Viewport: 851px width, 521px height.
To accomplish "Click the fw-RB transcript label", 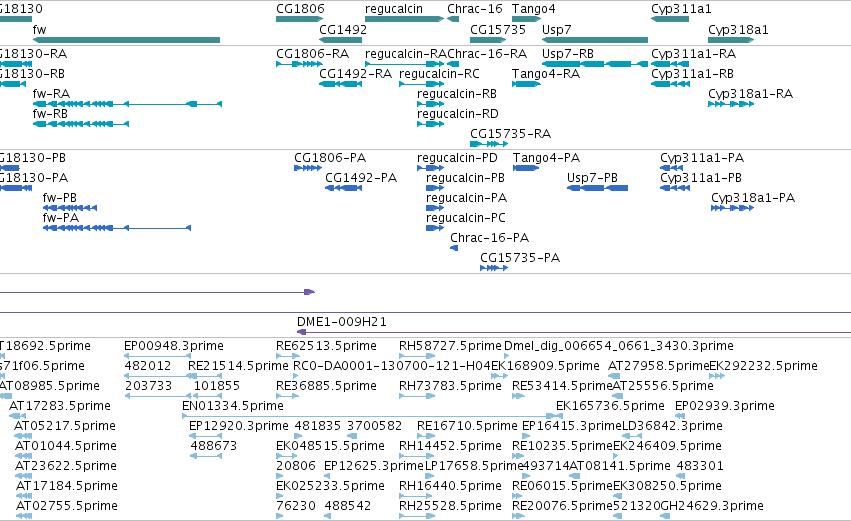I will pyautogui.click(x=50, y=113).
